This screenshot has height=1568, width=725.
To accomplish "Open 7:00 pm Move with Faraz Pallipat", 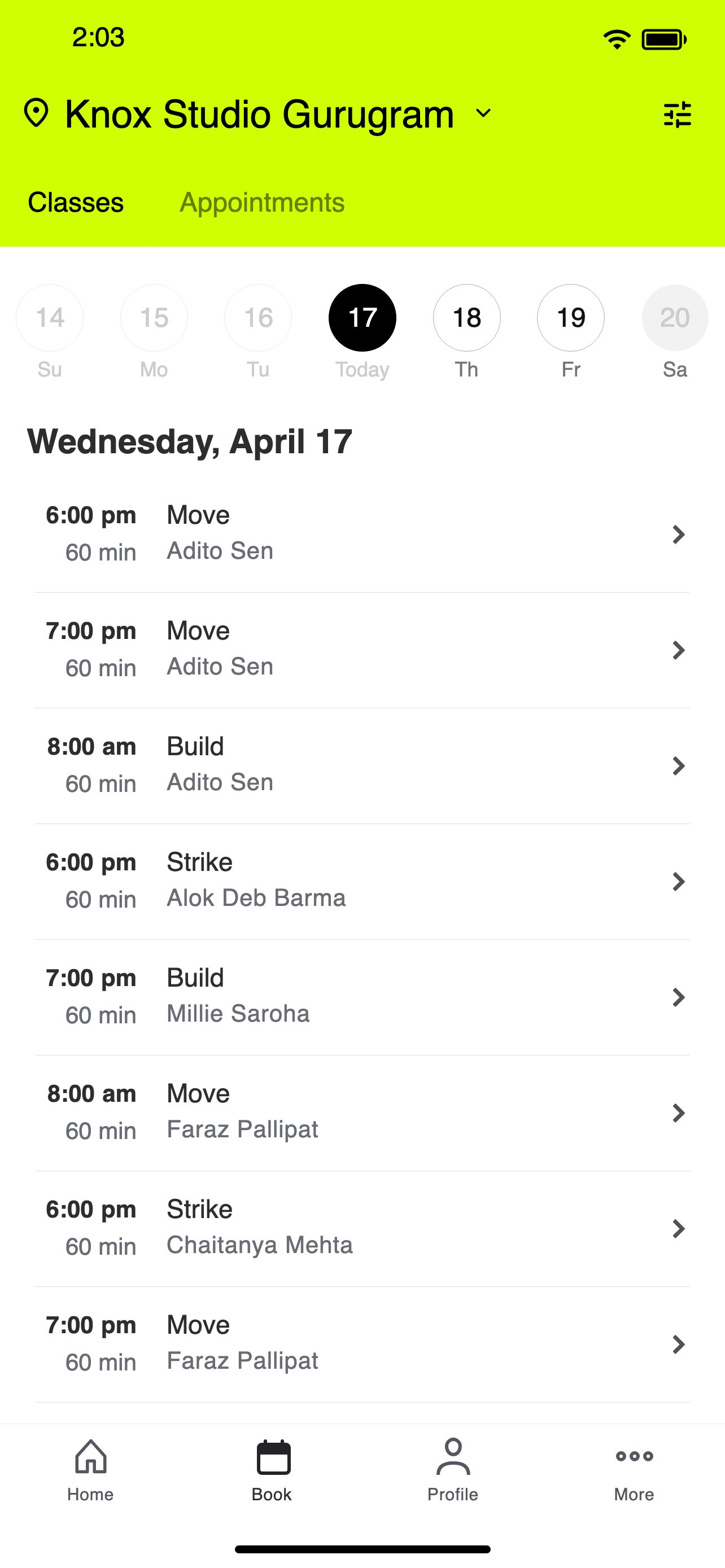I will [362, 1344].
